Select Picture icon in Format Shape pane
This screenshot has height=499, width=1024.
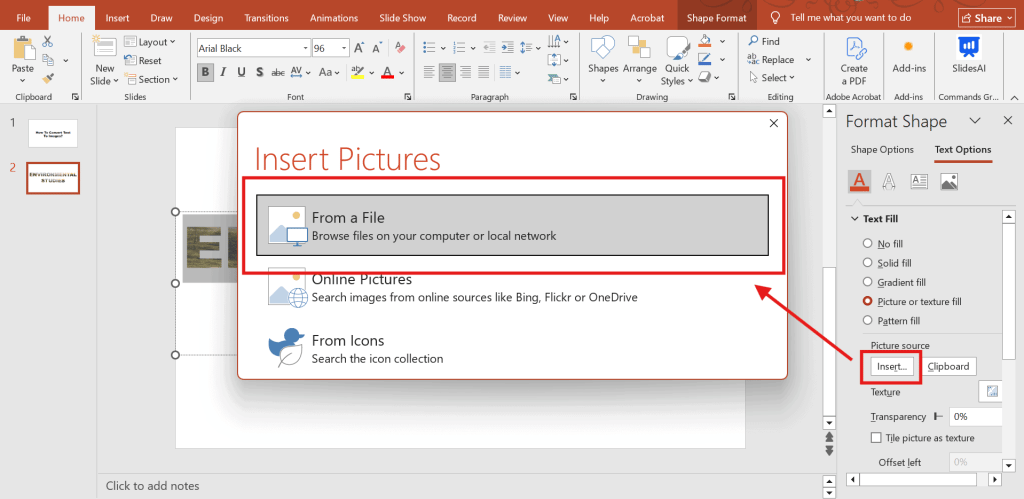[x=949, y=181]
